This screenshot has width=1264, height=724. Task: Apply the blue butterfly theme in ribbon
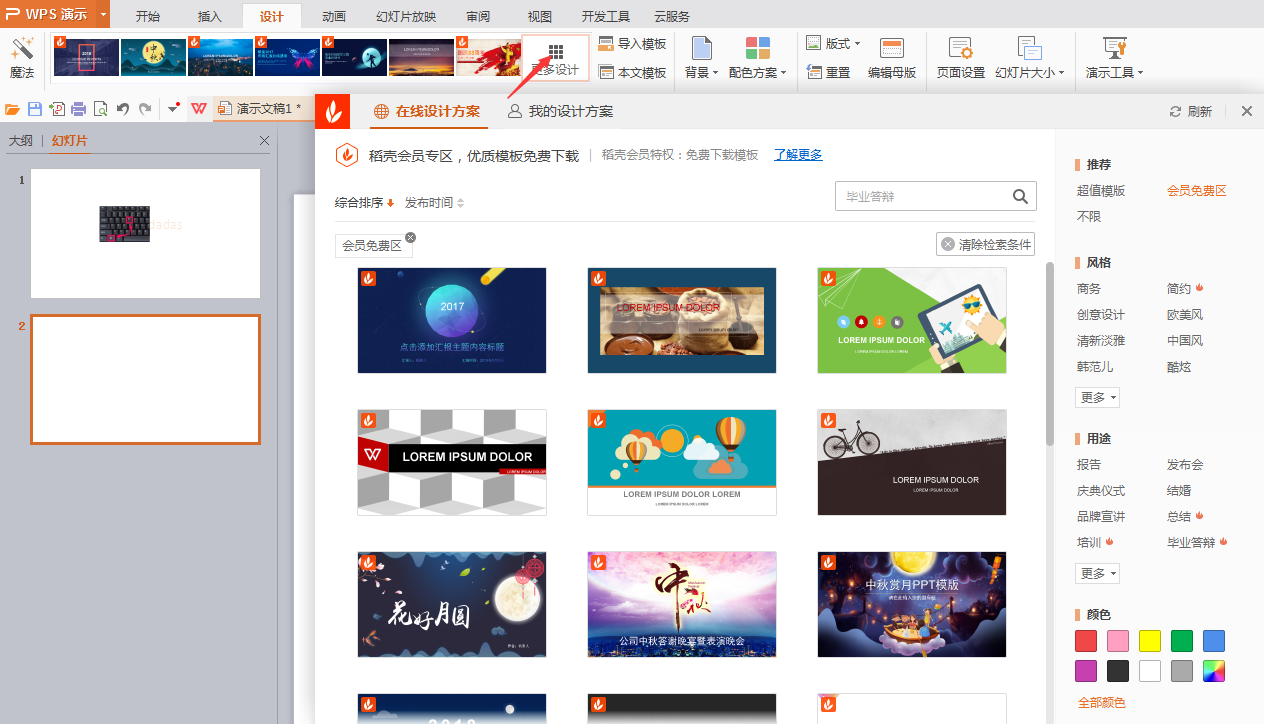[287, 57]
